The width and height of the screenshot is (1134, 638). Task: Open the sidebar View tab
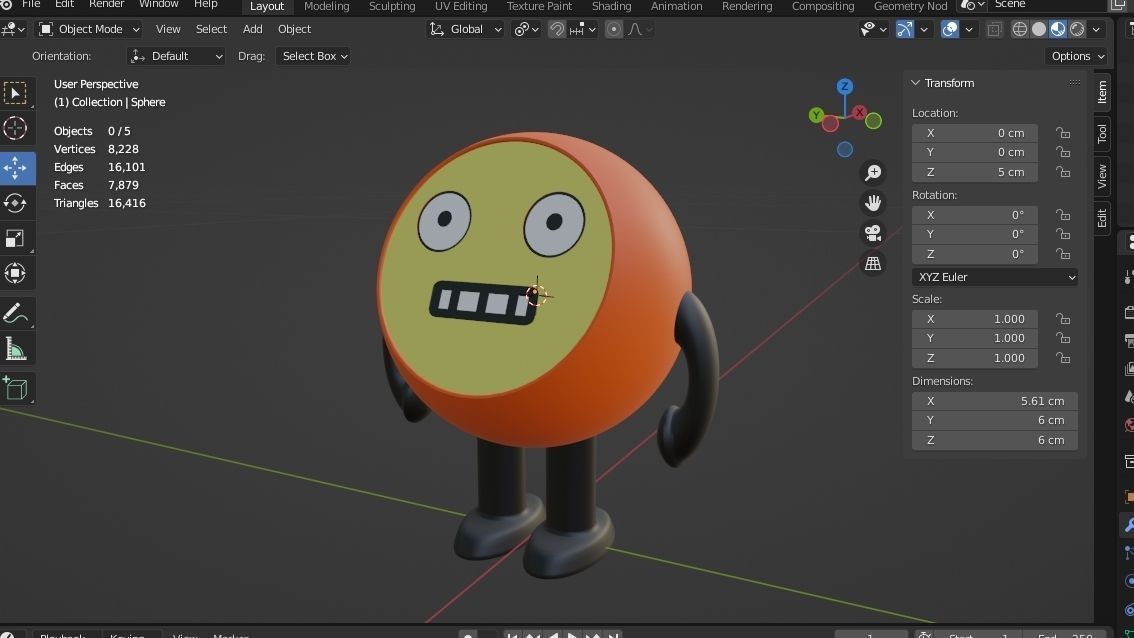click(1101, 176)
